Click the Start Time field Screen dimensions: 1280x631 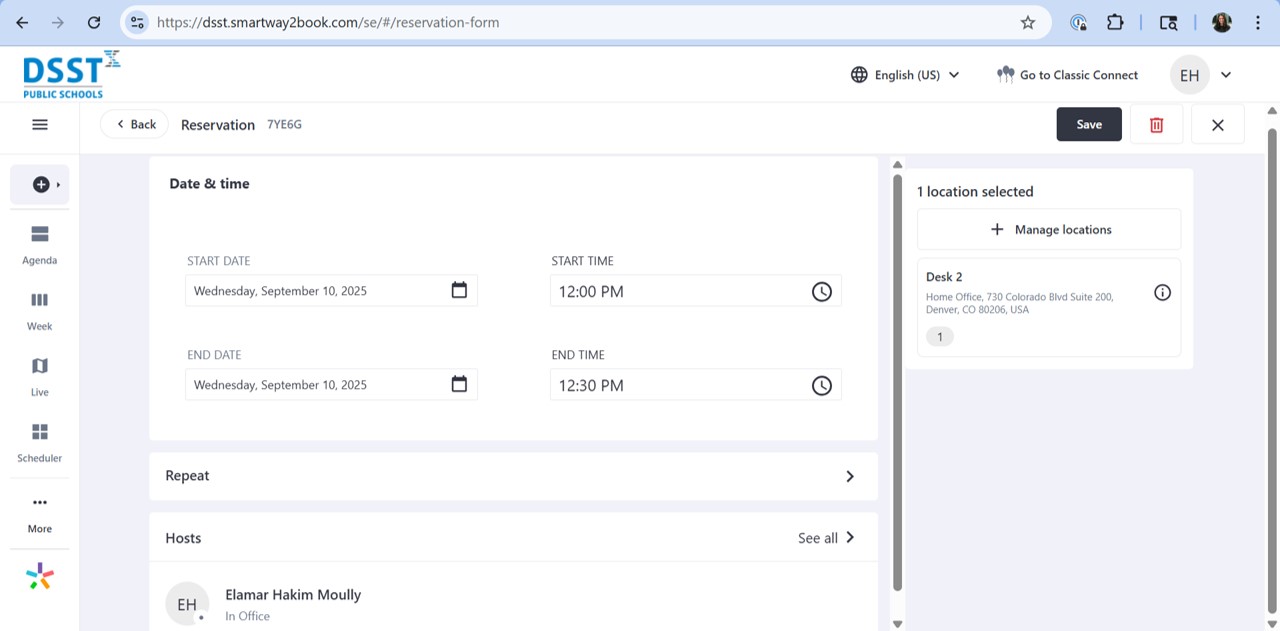point(696,291)
